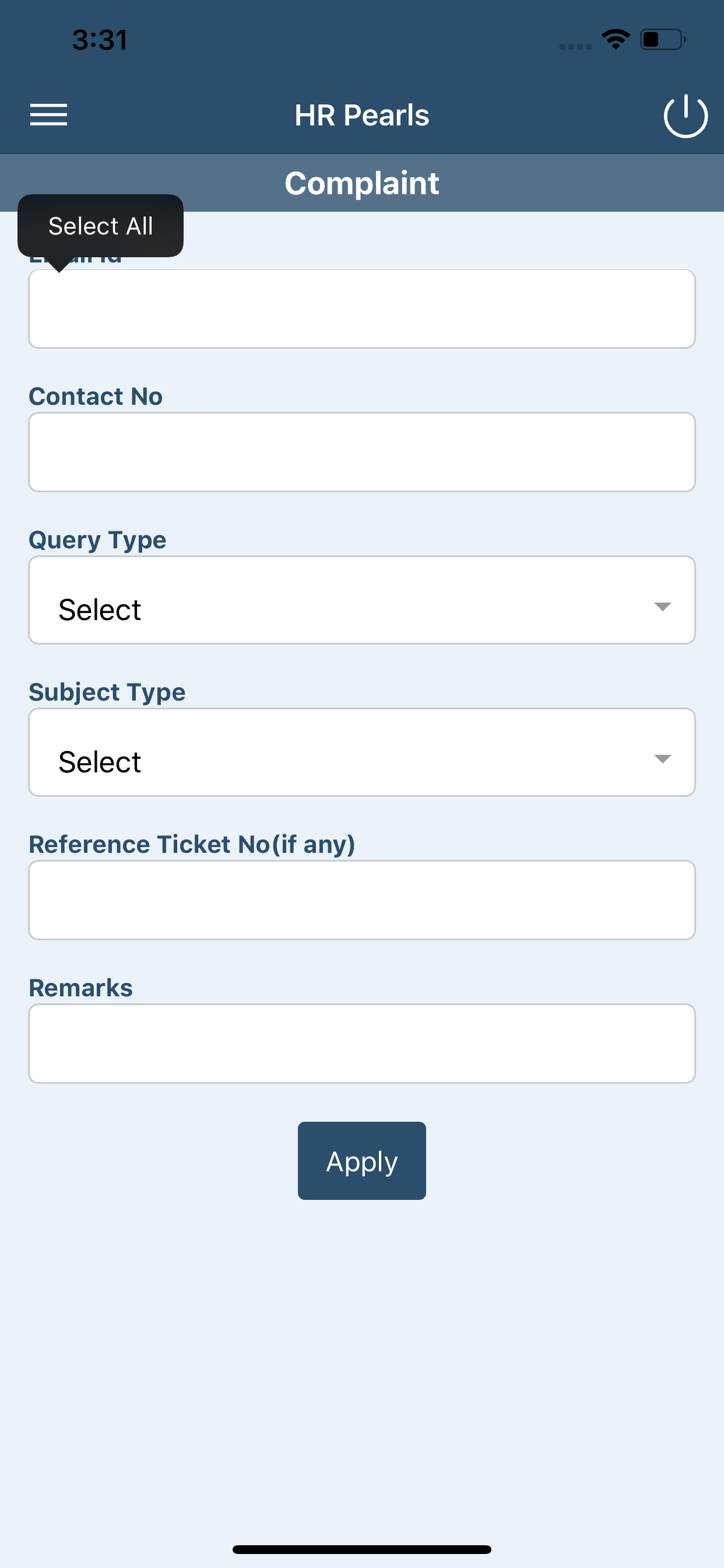Expand the Query Type Select dropdown
Viewport: 724px width, 1568px height.
362,600
